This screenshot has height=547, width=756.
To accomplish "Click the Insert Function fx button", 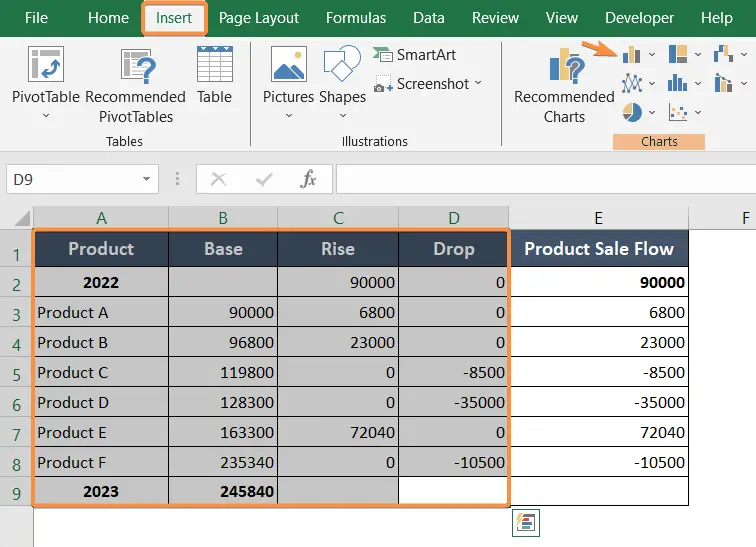I will 309,179.
